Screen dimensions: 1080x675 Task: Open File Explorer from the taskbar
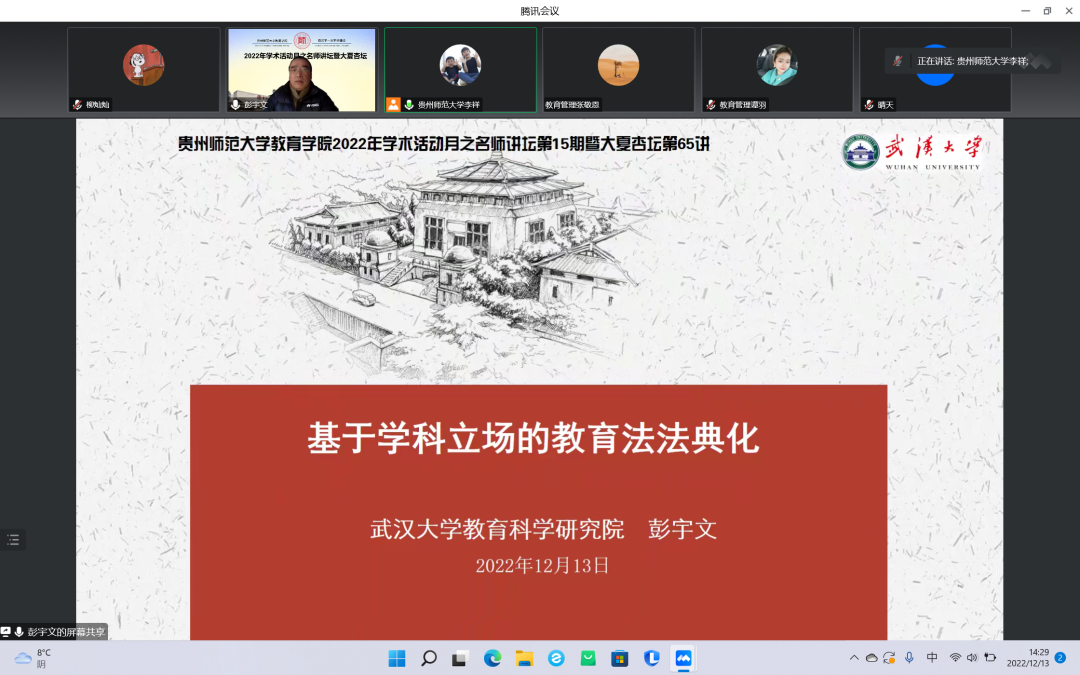524,658
